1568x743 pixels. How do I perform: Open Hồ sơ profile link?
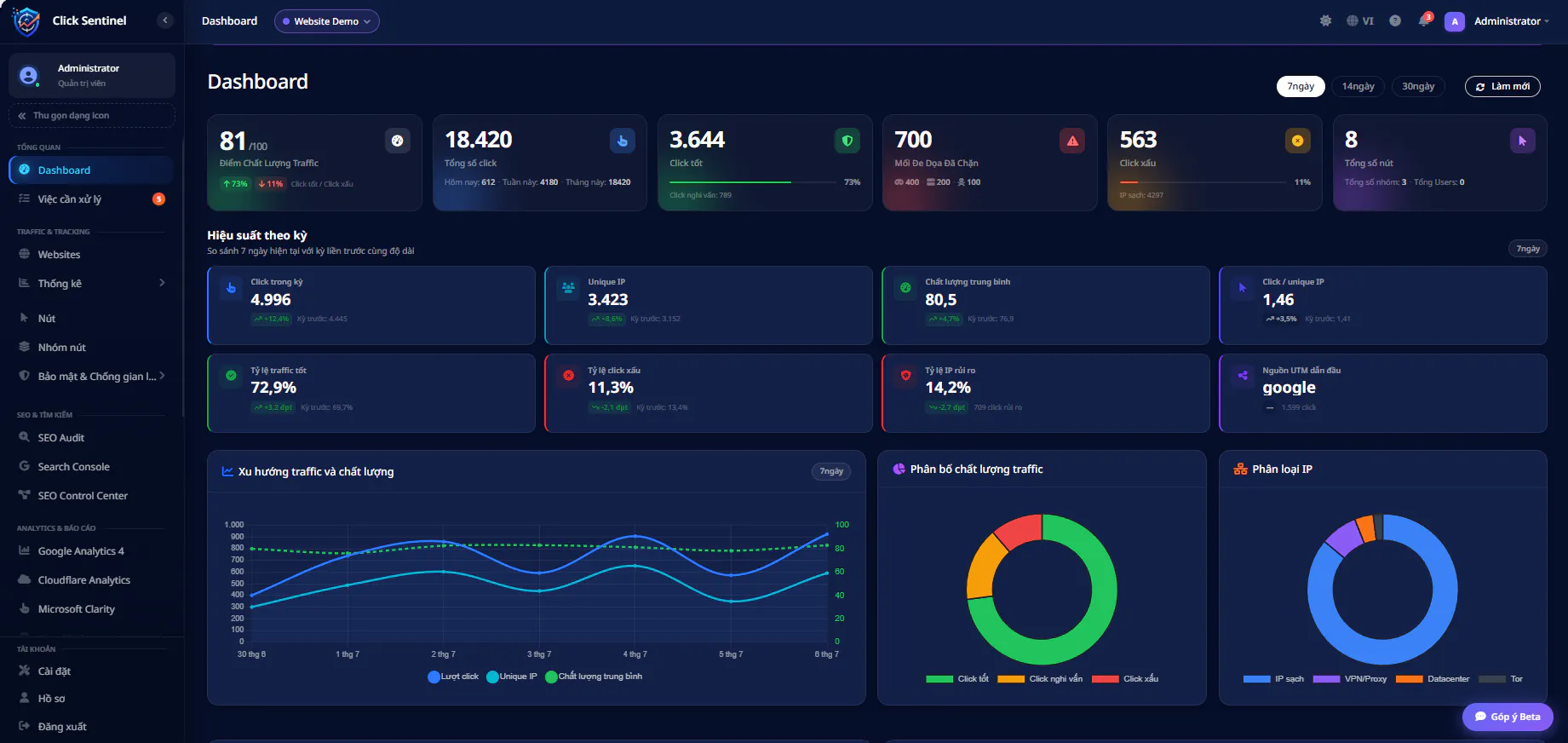tap(92, 698)
